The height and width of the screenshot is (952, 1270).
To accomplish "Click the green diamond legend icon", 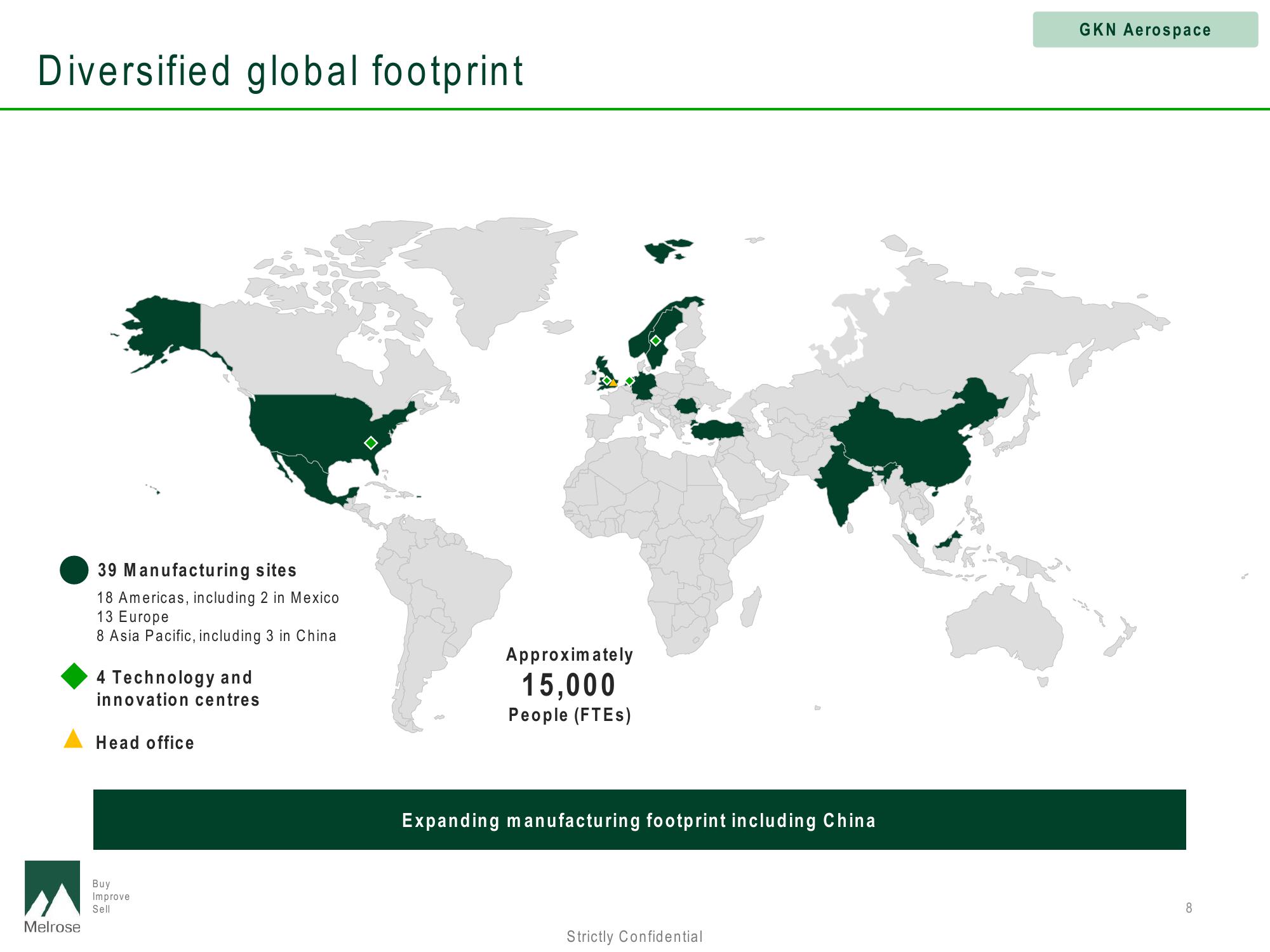I will tap(74, 676).
